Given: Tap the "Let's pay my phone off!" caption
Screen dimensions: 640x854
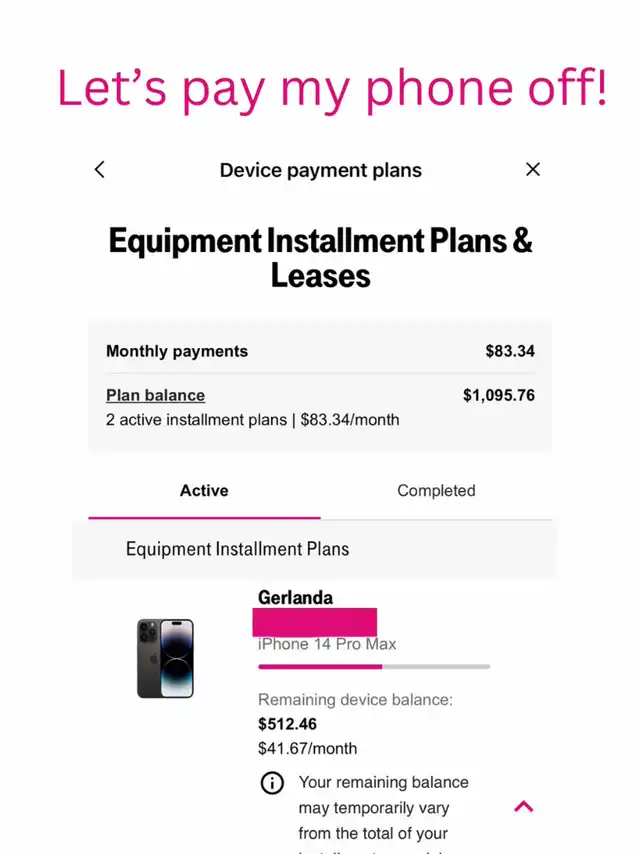Looking at the screenshot, I should (331, 88).
